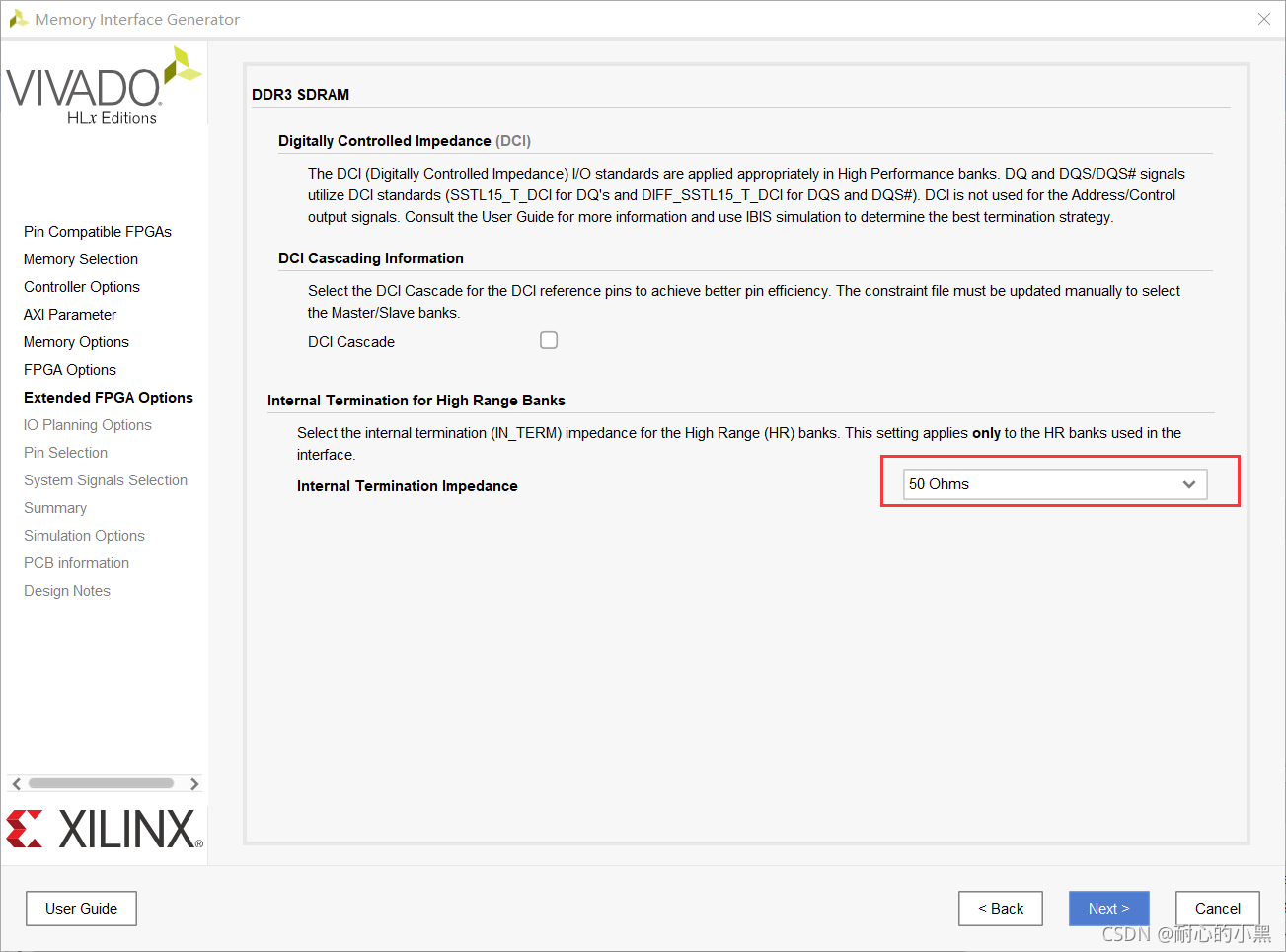
Task: Click the 50 Ohms dropdown arrow
Action: (1189, 484)
